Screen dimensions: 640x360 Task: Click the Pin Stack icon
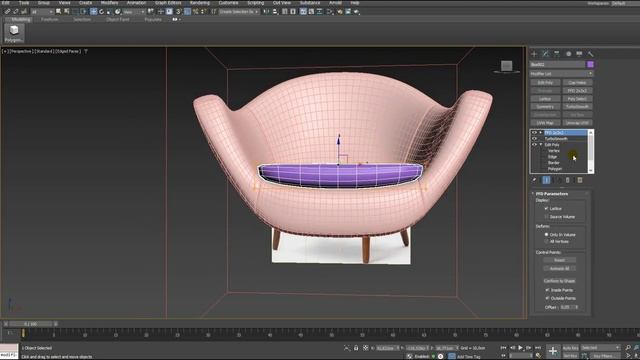tap(534, 180)
